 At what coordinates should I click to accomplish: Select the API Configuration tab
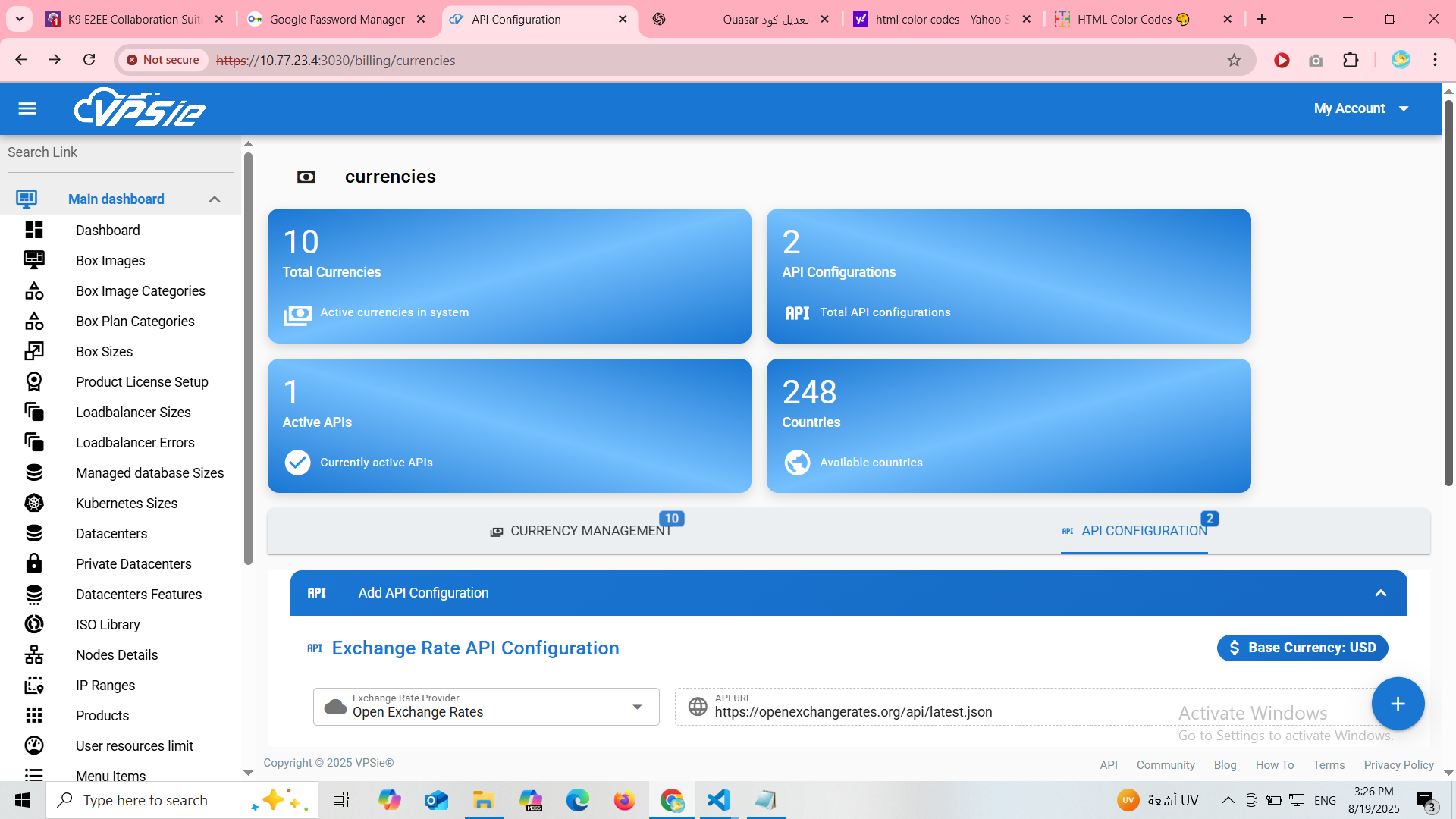(1134, 531)
